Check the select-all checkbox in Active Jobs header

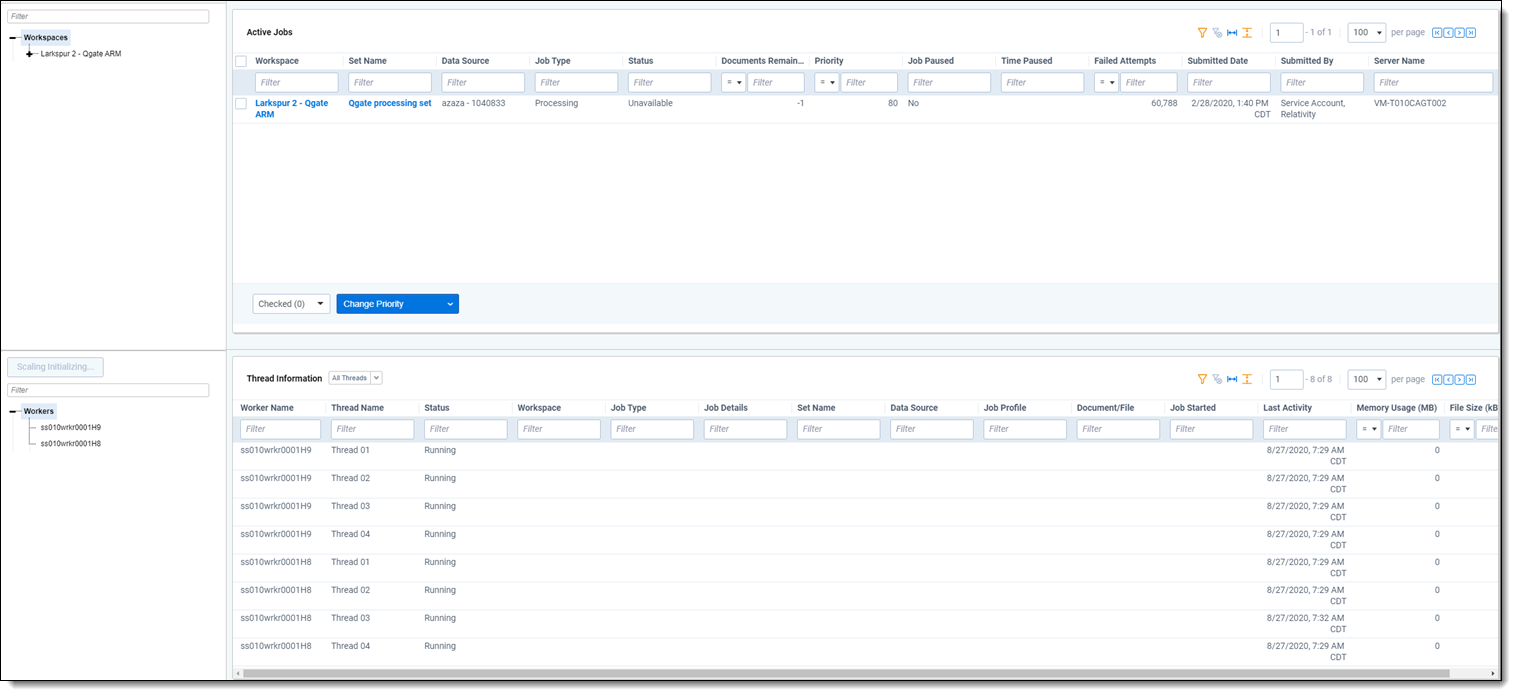tap(241, 61)
